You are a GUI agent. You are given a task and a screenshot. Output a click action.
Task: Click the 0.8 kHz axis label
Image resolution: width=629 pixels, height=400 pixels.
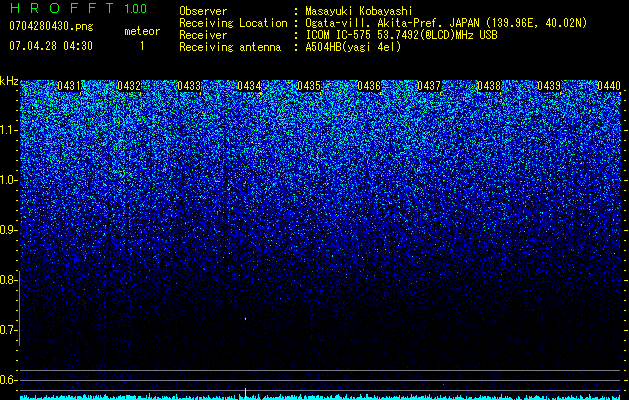click(8, 280)
